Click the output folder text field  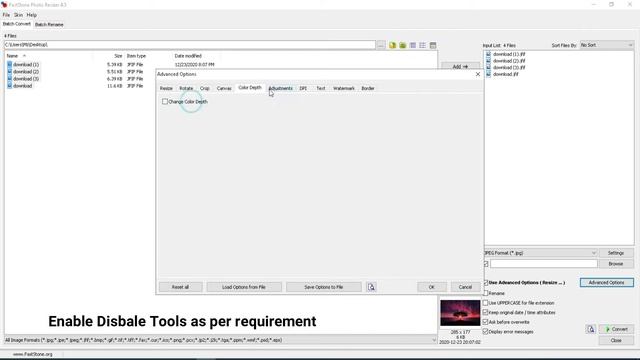[543, 264]
